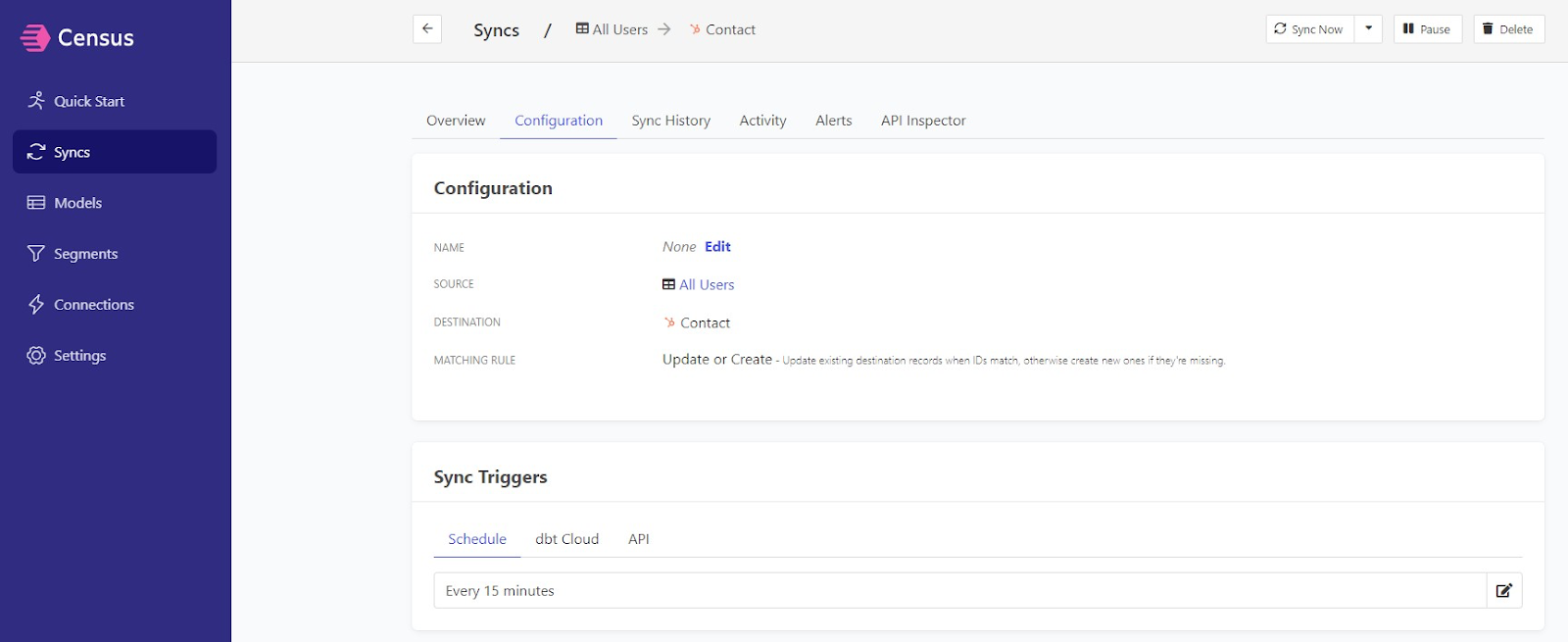The width and height of the screenshot is (1568, 642).
Task: Open the API Inspector tab
Action: tap(923, 121)
